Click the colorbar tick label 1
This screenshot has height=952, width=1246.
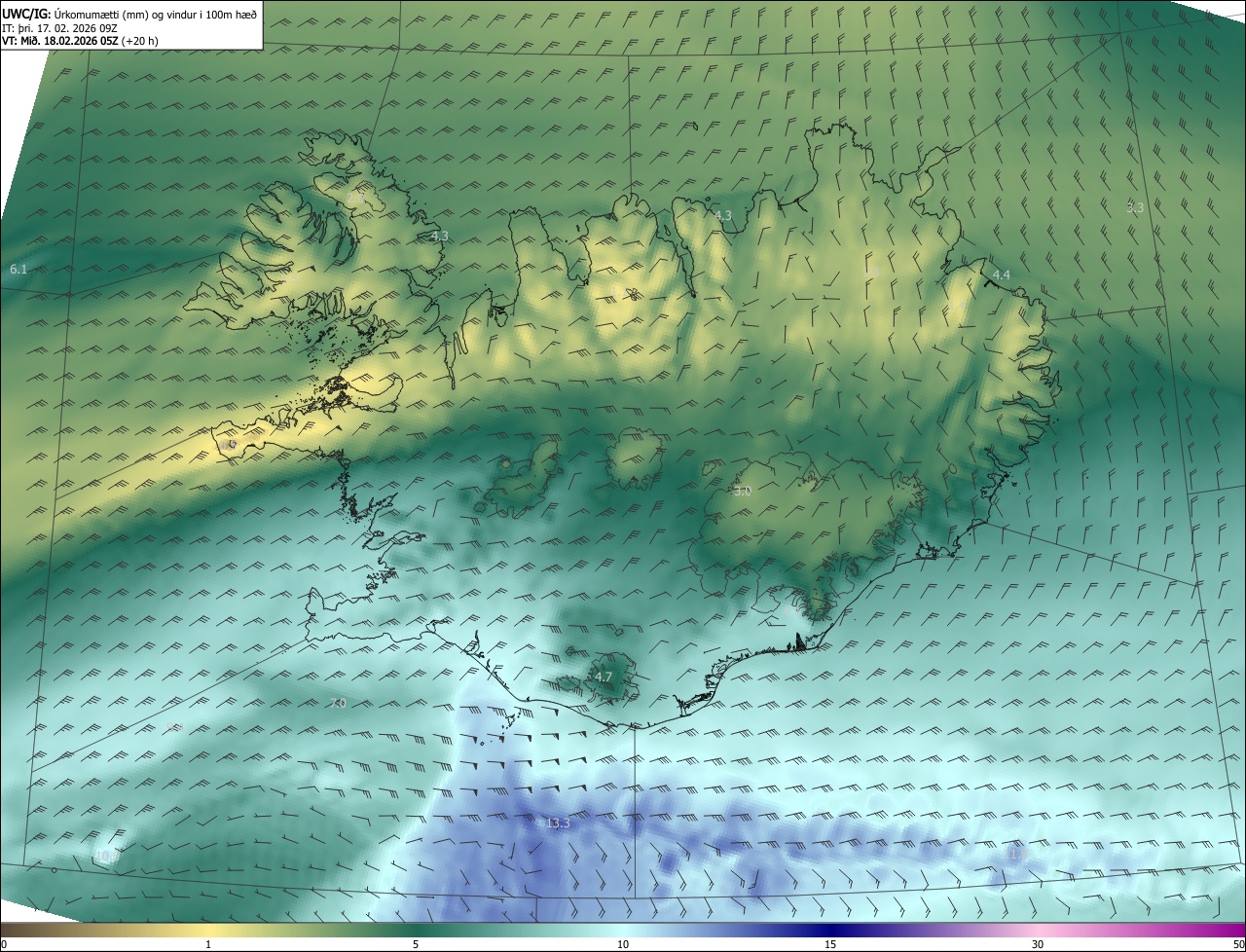[208, 944]
